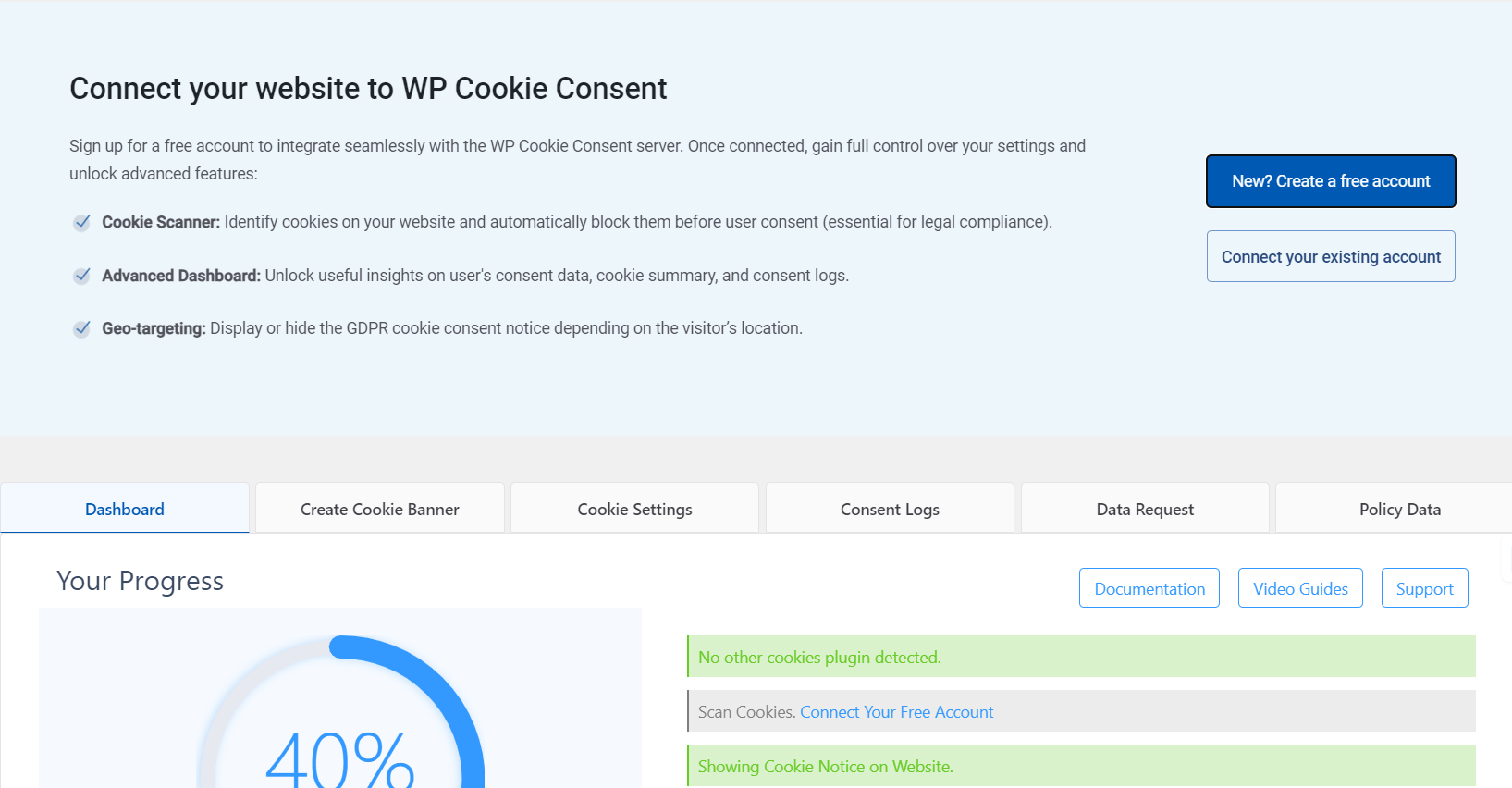Screen dimensions: 1512x788
Task: Open the Cookie Settings tab
Action: pos(634,509)
